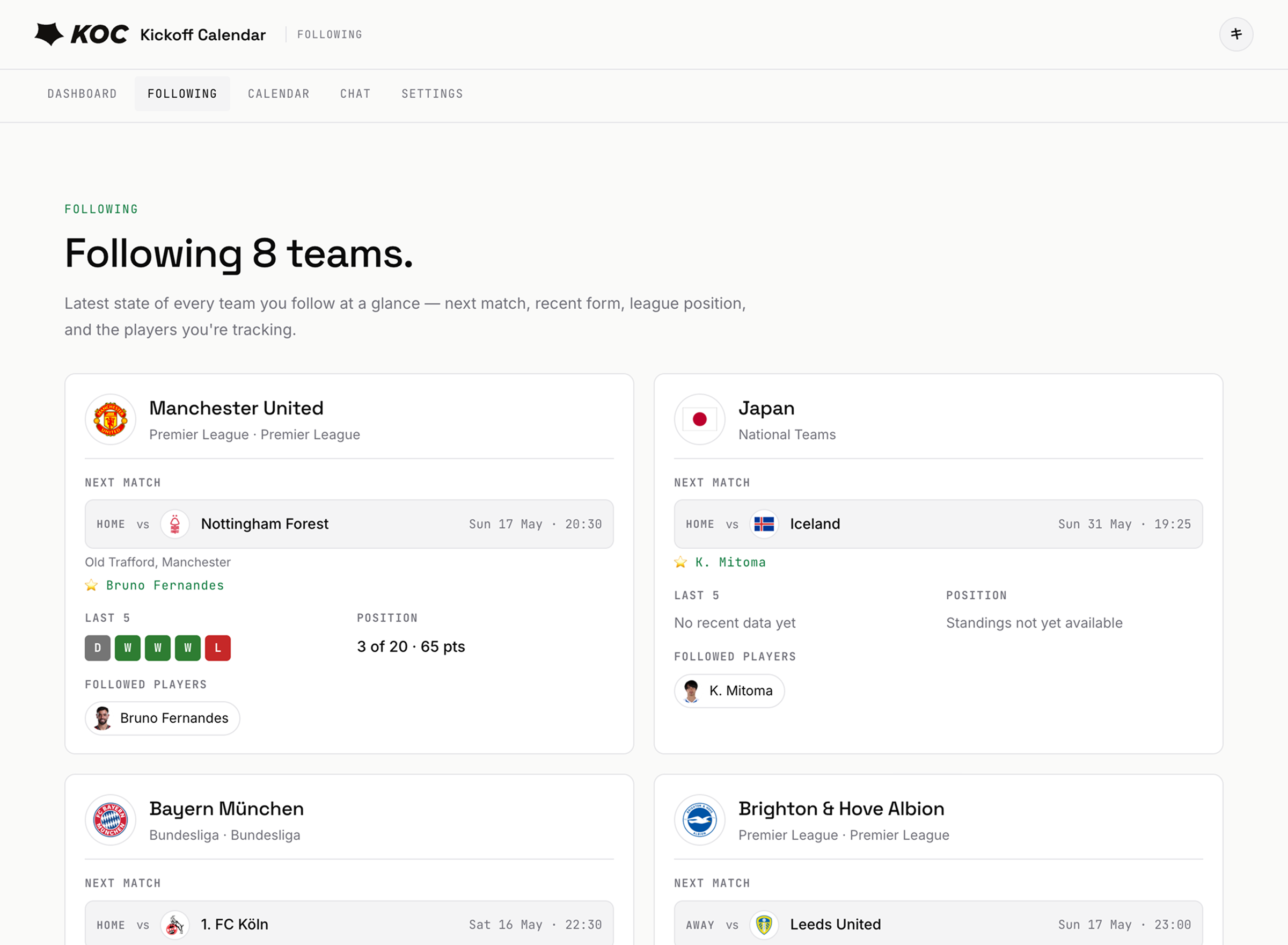Image resolution: width=1288 pixels, height=945 pixels.
Task: Select the Following tab
Action: [182, 94]
